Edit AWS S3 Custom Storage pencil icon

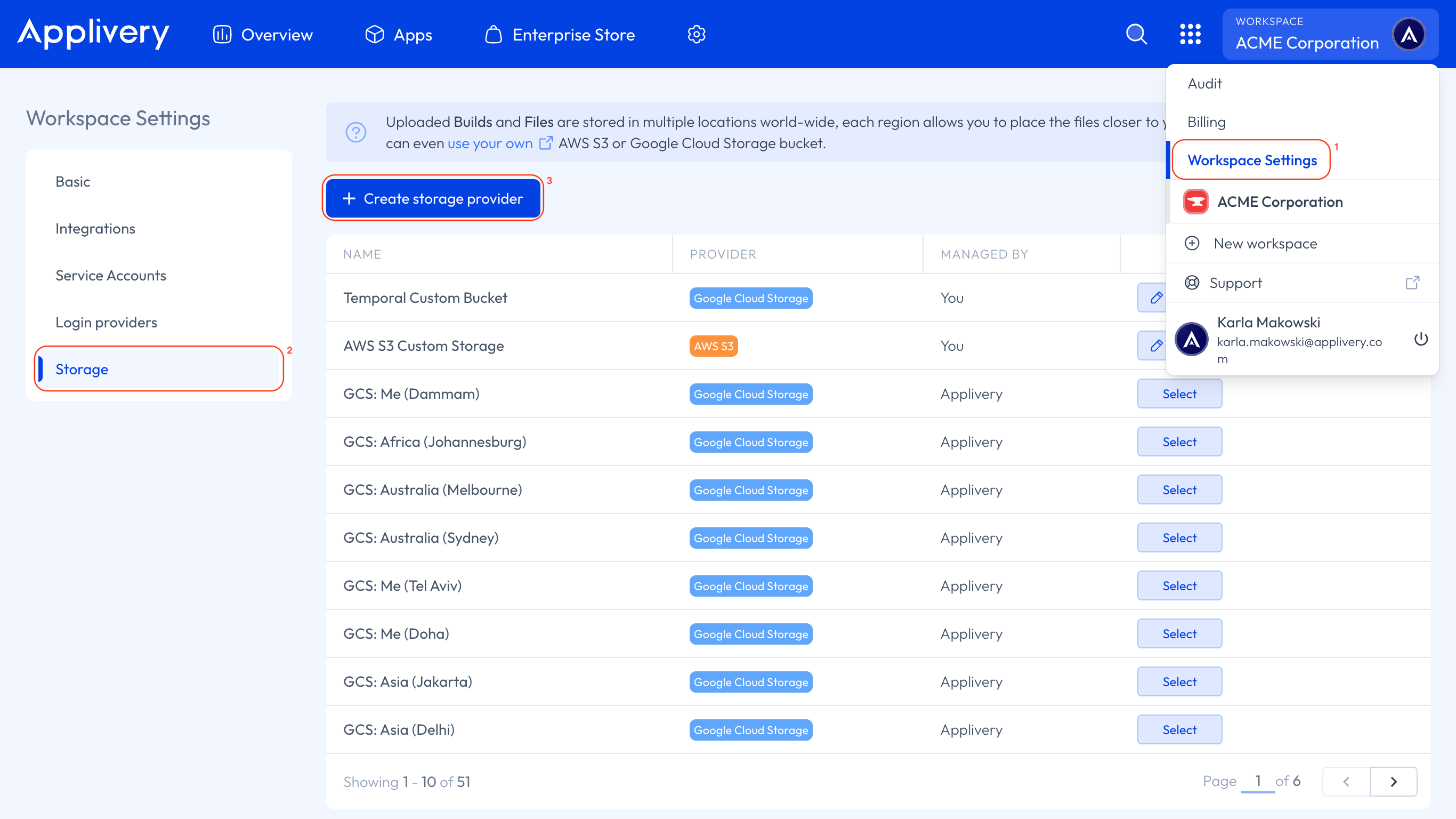tap(1156, 346)
